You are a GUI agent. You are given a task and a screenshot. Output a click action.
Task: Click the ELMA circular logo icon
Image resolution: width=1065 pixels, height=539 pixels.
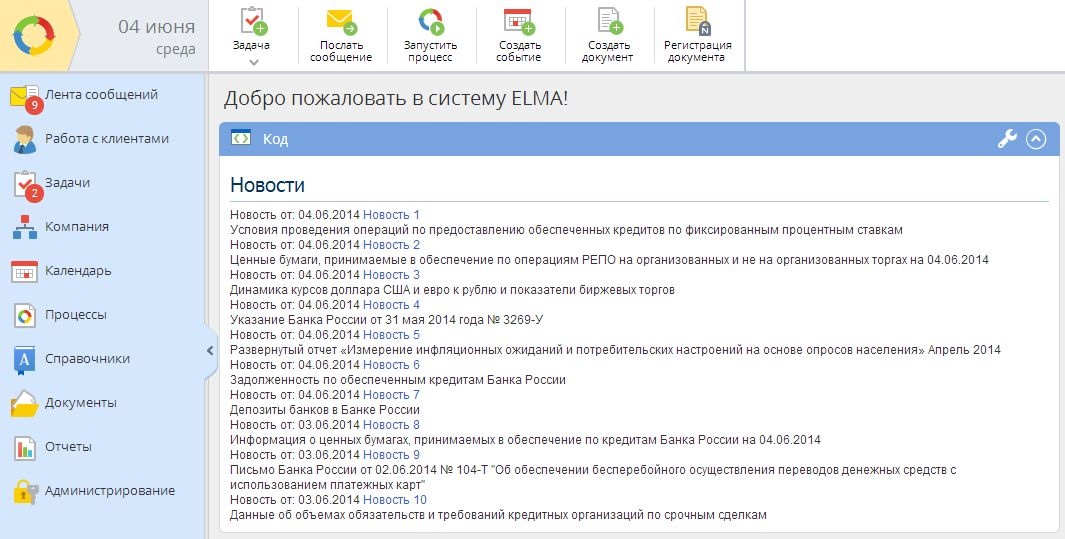(34, 35)
